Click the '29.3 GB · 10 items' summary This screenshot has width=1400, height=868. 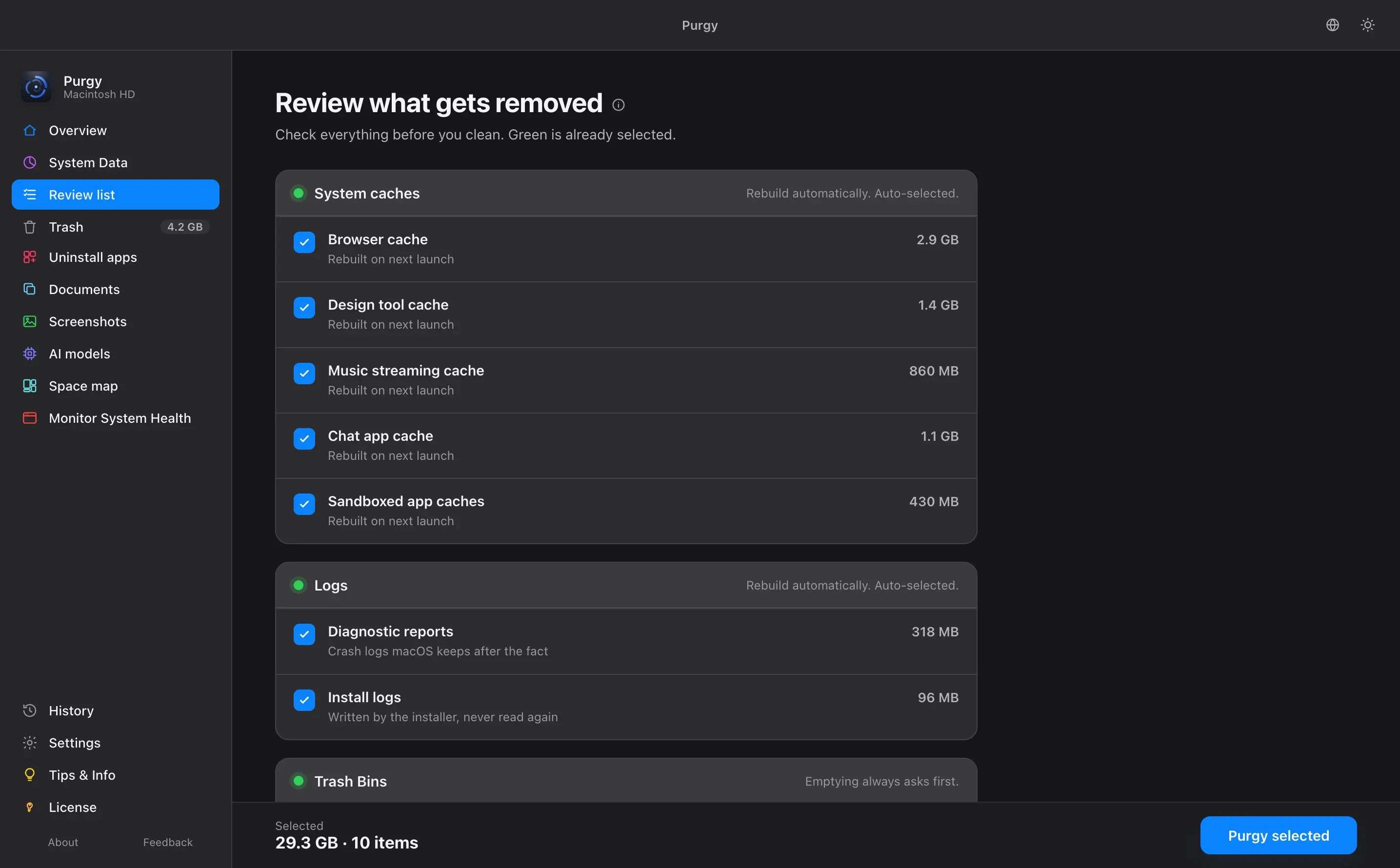[347, 843]
